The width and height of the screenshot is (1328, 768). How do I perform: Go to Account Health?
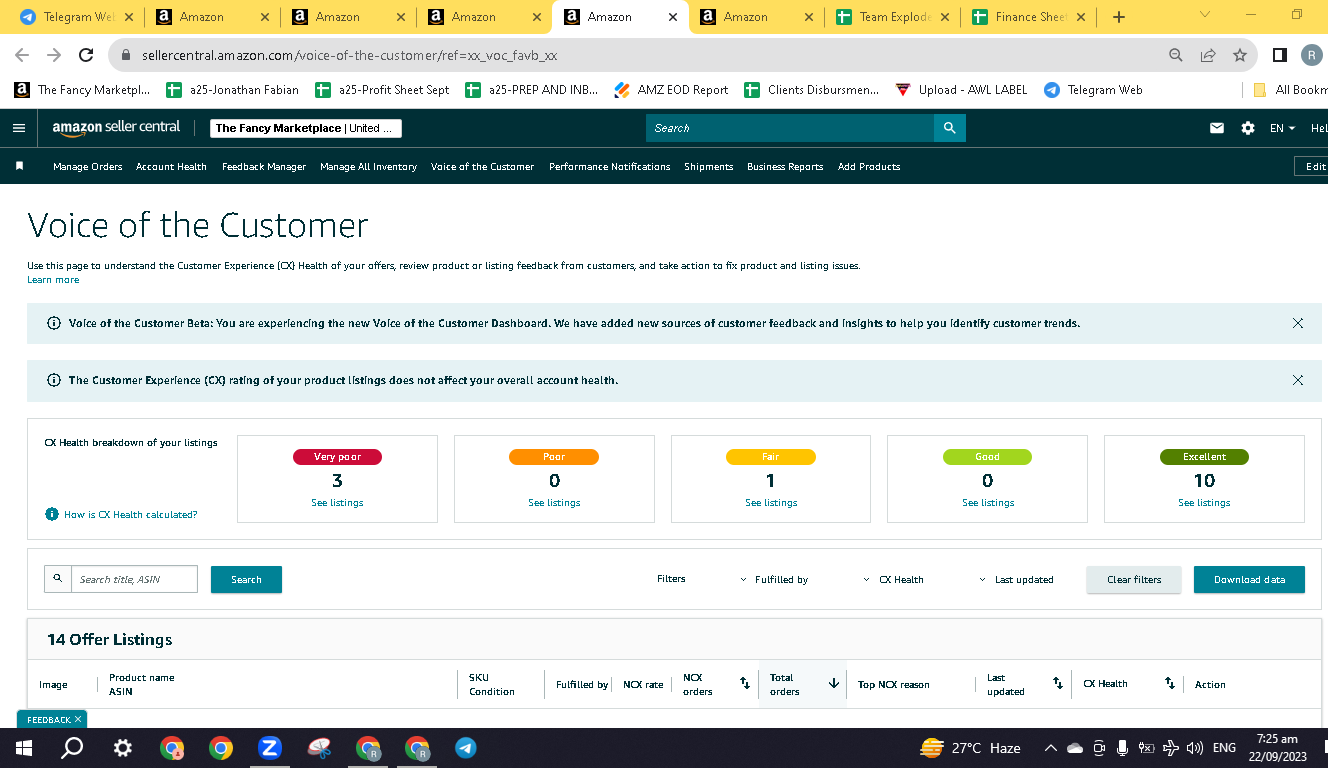coord(171,167)
